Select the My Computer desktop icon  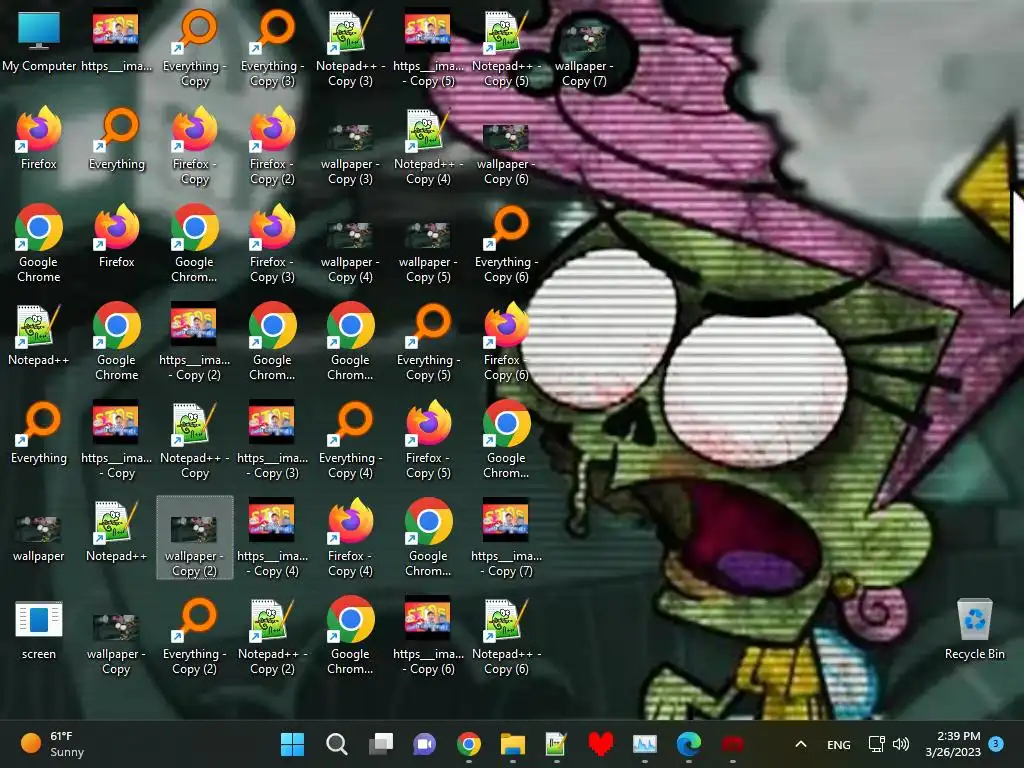pyautogui.click(x=39, y=40)
